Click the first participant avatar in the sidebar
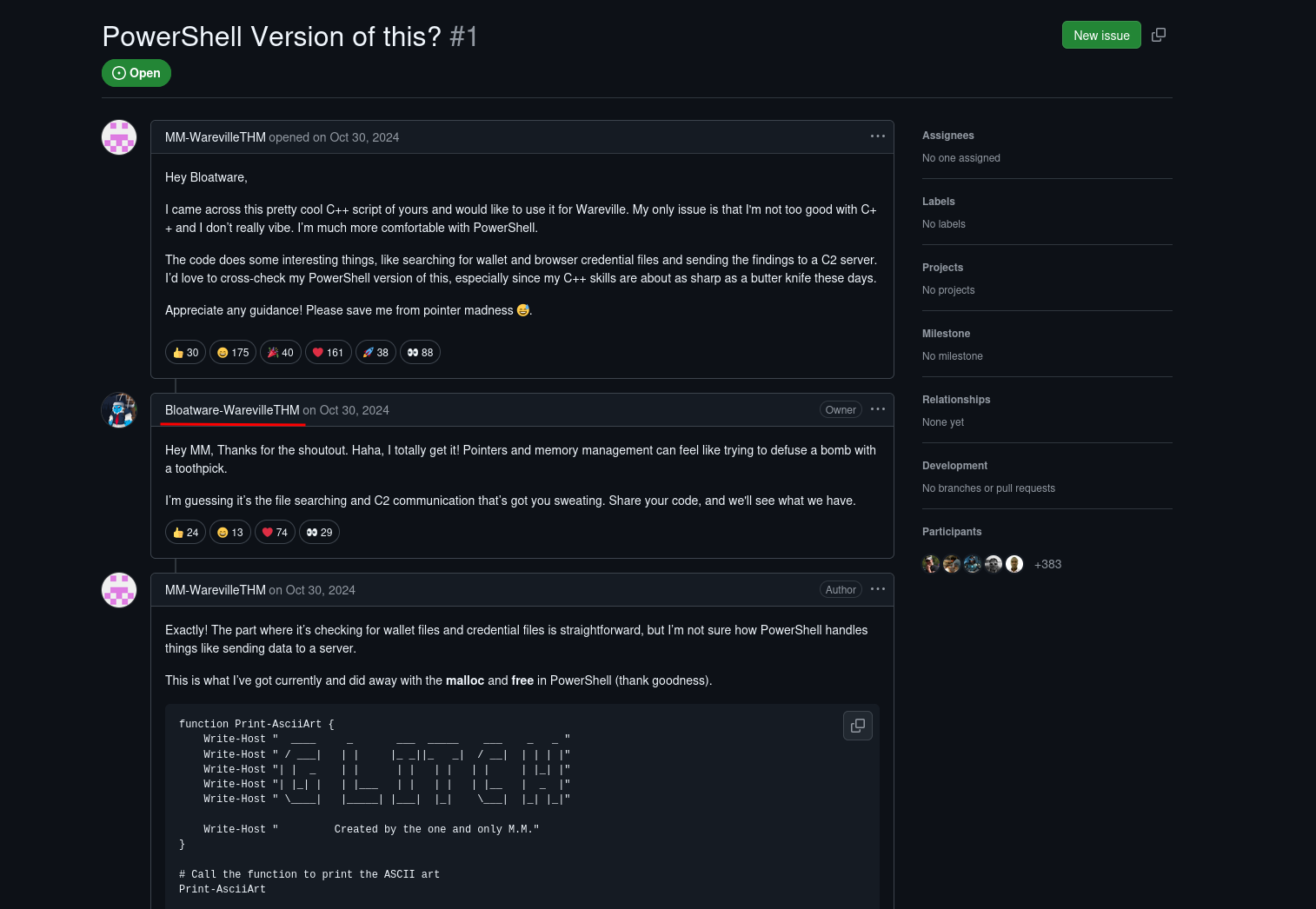The width and height of the screenshot is (1316, 909). pos(931,564)
